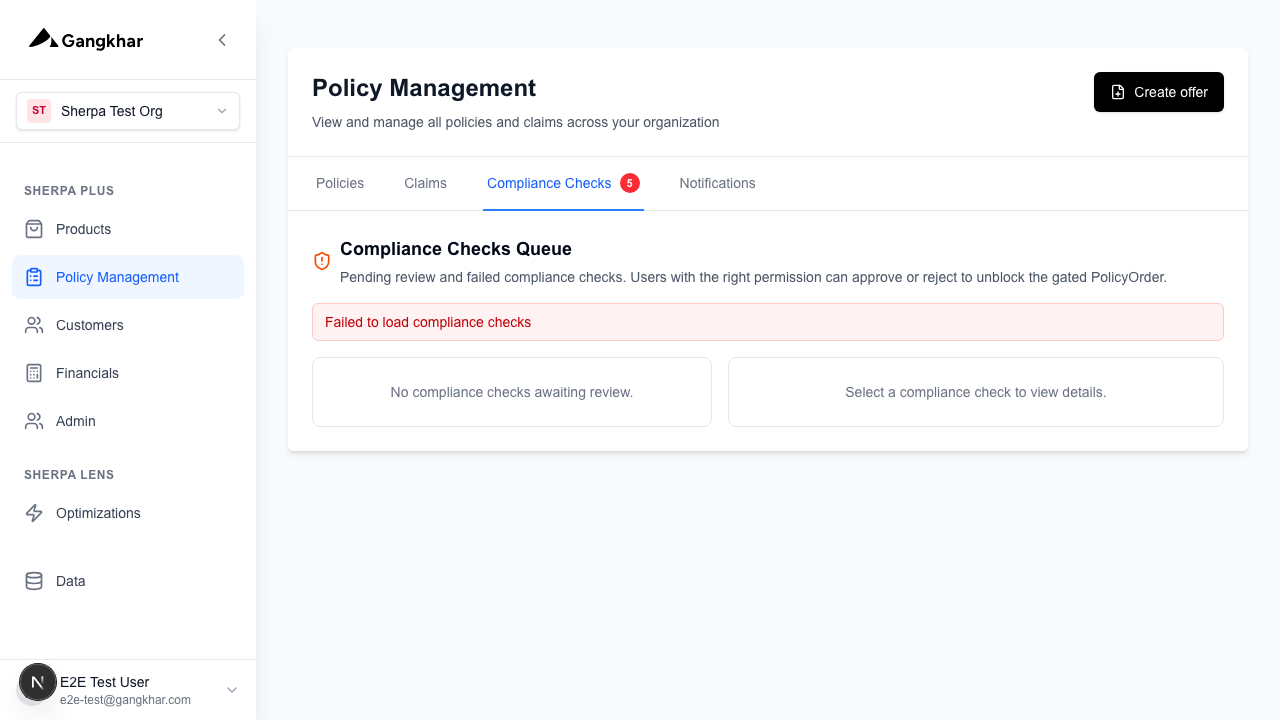Click the 'View and manage all policies' subtitle
Viewport: 1280px width, 720px height.
(x=515, y=122)
